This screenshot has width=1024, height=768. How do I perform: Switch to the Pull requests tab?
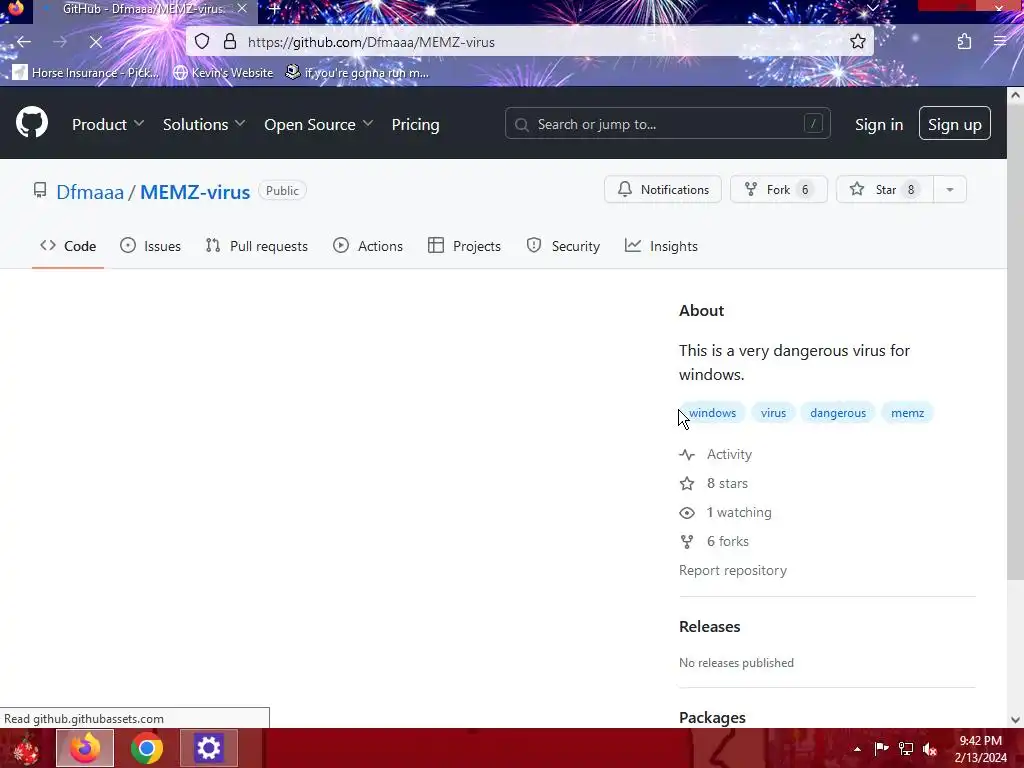[256, 246]
